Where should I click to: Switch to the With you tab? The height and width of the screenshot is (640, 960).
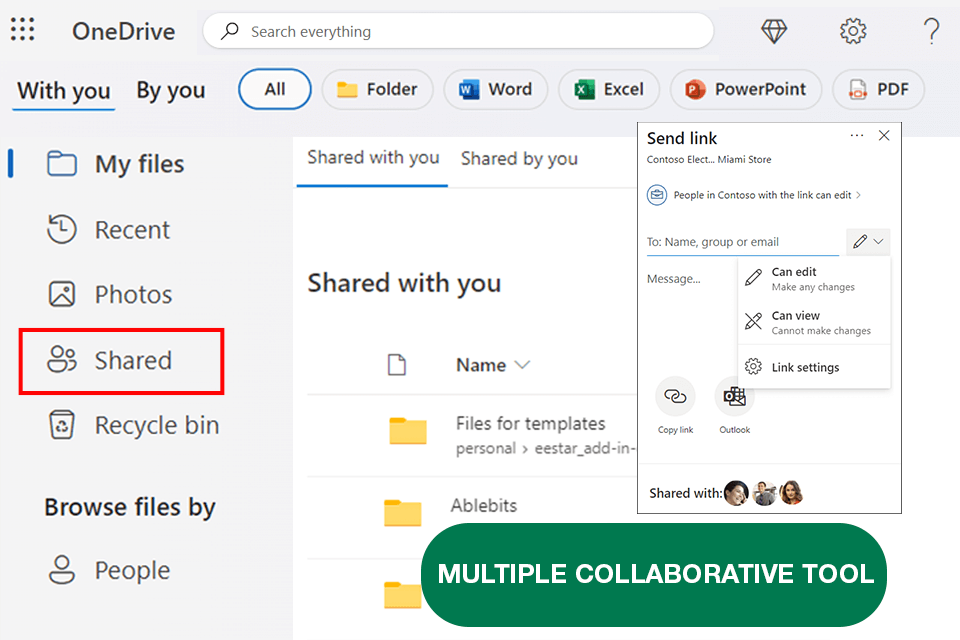pyautogui.click(x=64, y=91)
